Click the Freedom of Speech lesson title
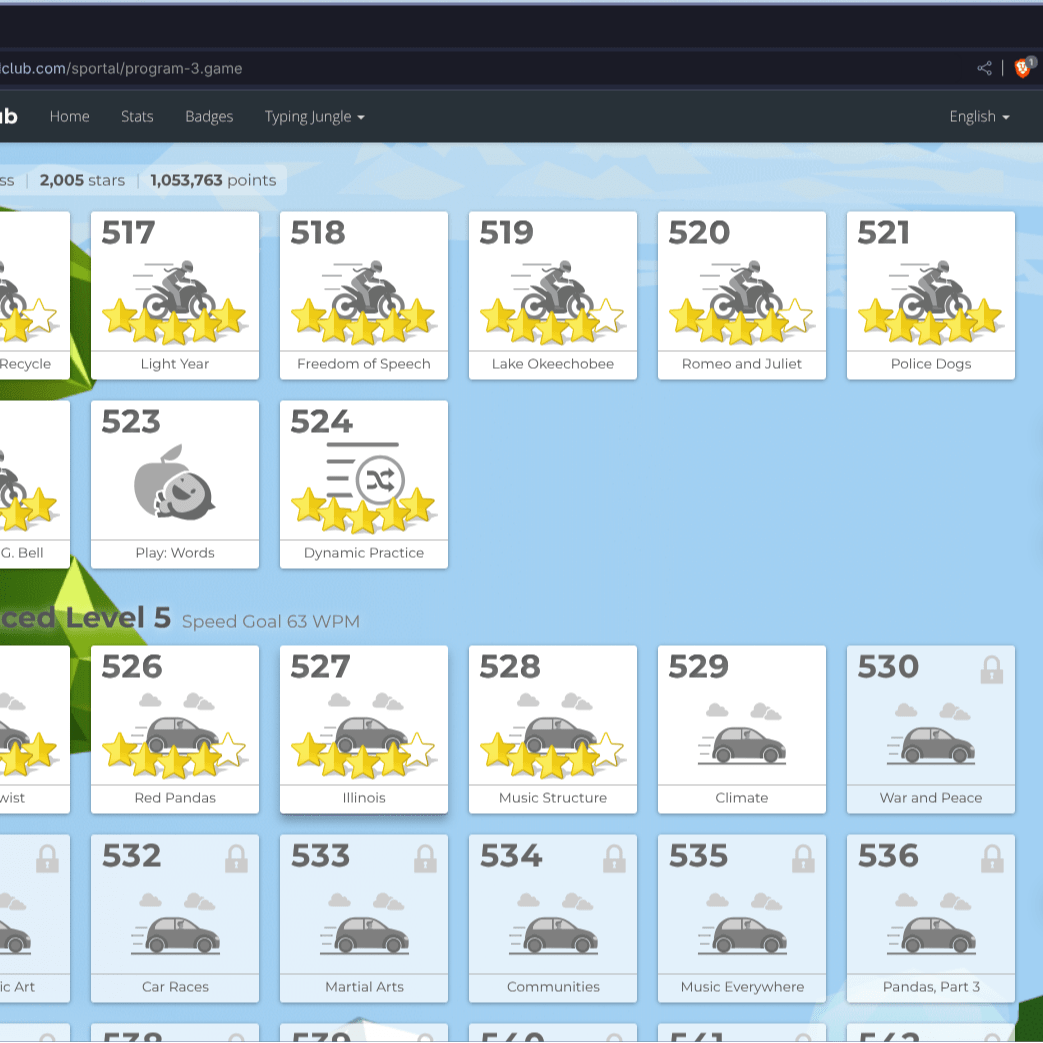1043x1043 pixels. 364,364
